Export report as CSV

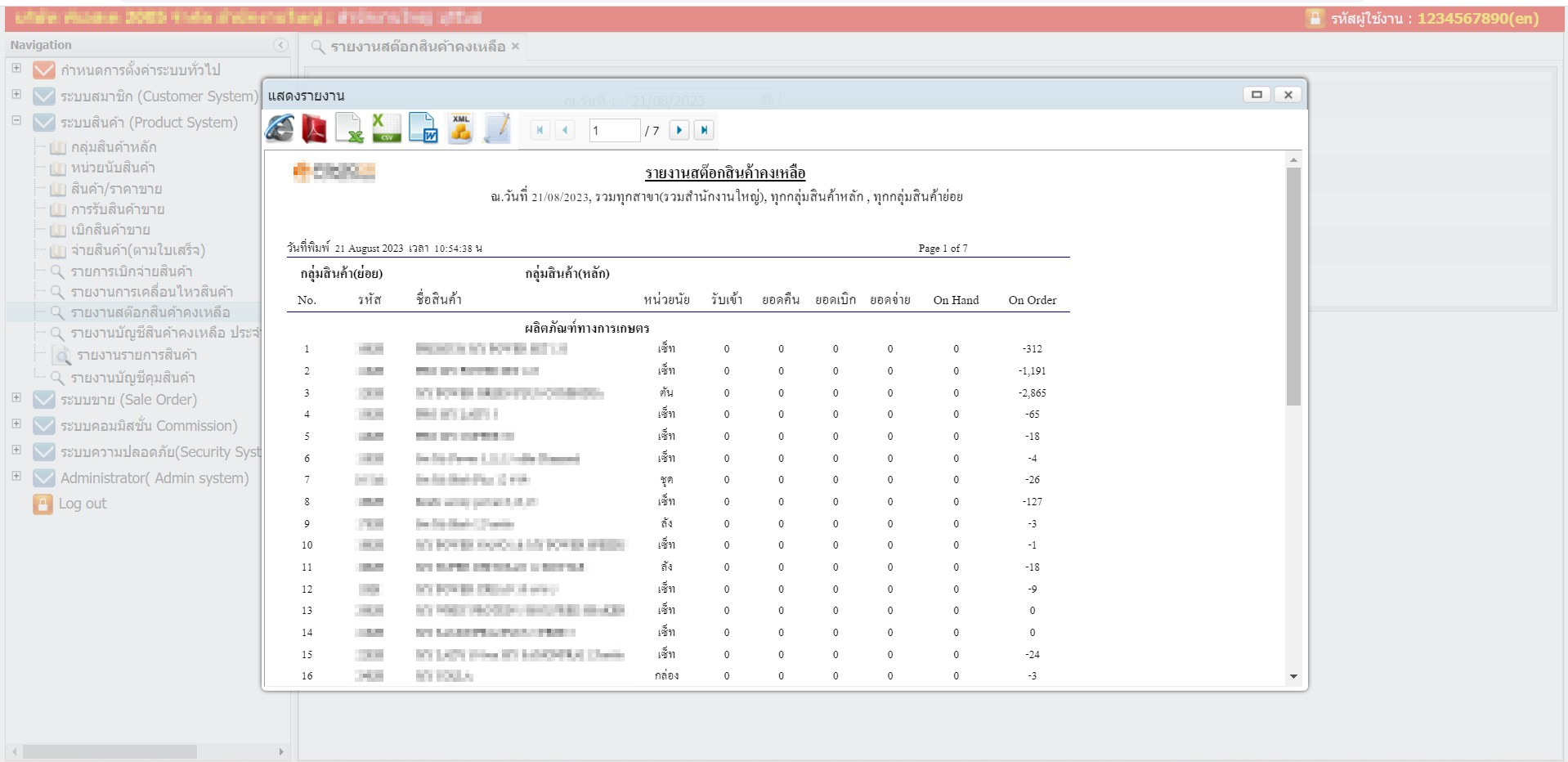coord(386,129)
